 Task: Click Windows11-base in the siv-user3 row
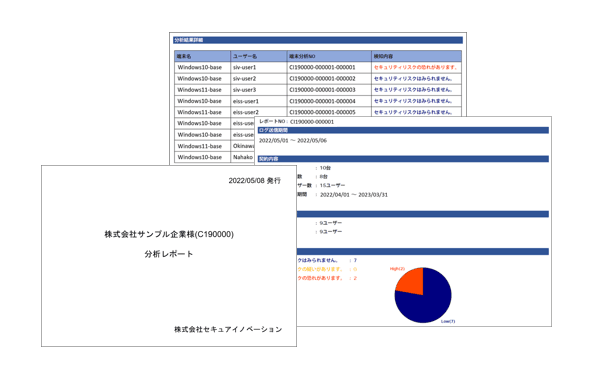click(x=200, y=90)
